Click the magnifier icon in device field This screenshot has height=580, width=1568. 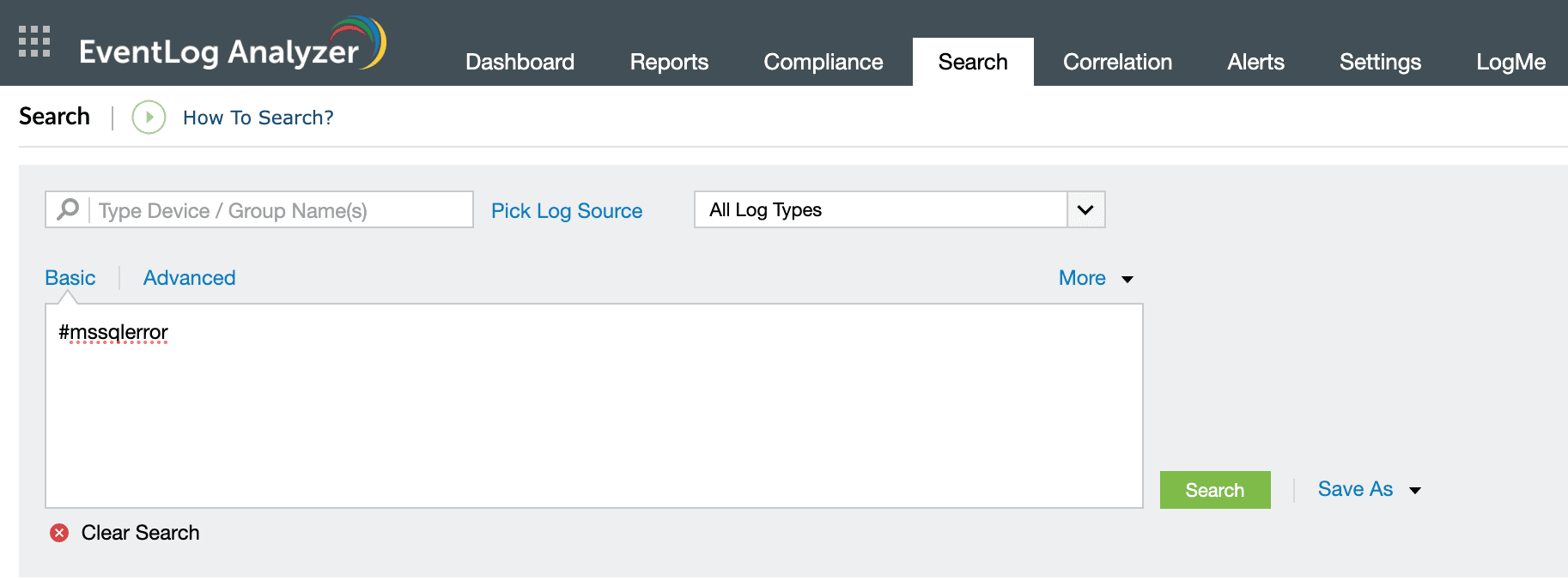click(68, 209)
